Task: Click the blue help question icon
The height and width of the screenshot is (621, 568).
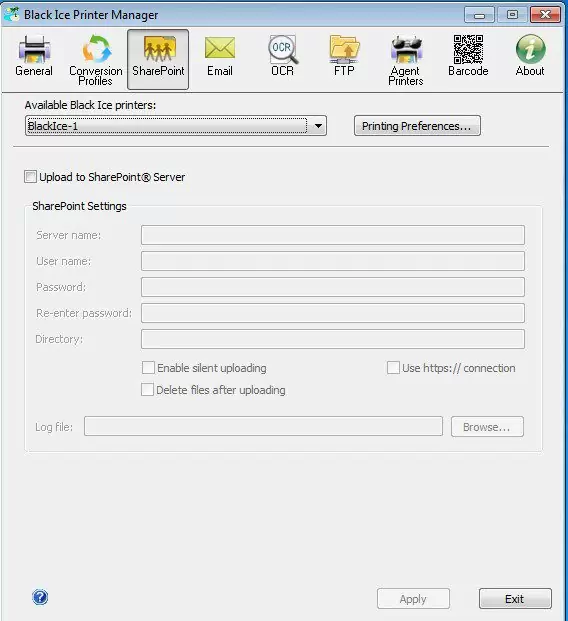Action: (x=40, y=597)
